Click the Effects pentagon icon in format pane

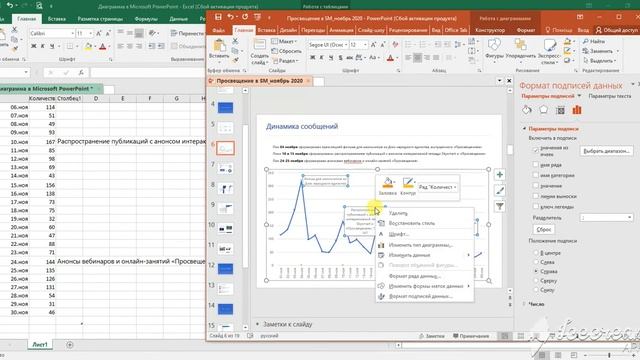[544, 110]
